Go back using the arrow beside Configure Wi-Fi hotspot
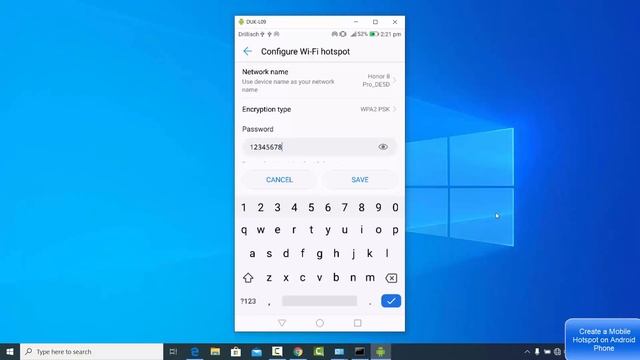The height and width of the screenshot is (360, 640). click(x=247, y=51)
